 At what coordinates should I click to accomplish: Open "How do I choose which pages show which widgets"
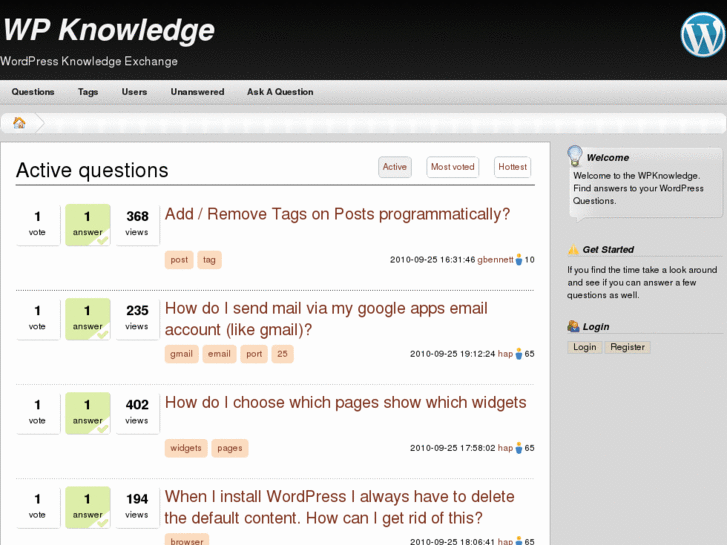pos(345,403)
